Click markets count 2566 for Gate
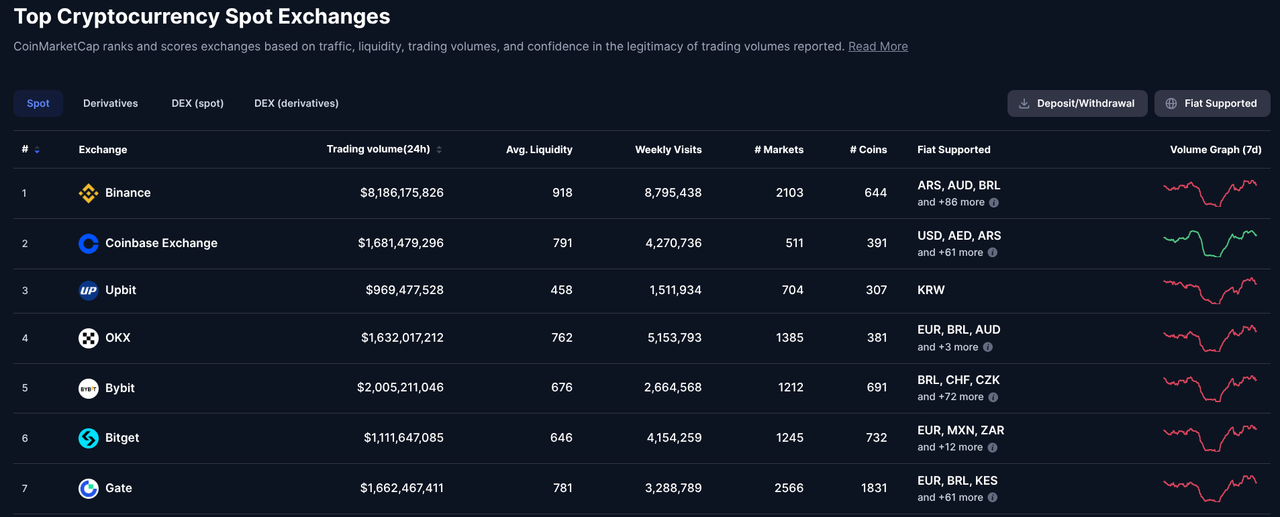This screenshot has height=517, width=1280. pyautogui.click(x=789, y=488)
